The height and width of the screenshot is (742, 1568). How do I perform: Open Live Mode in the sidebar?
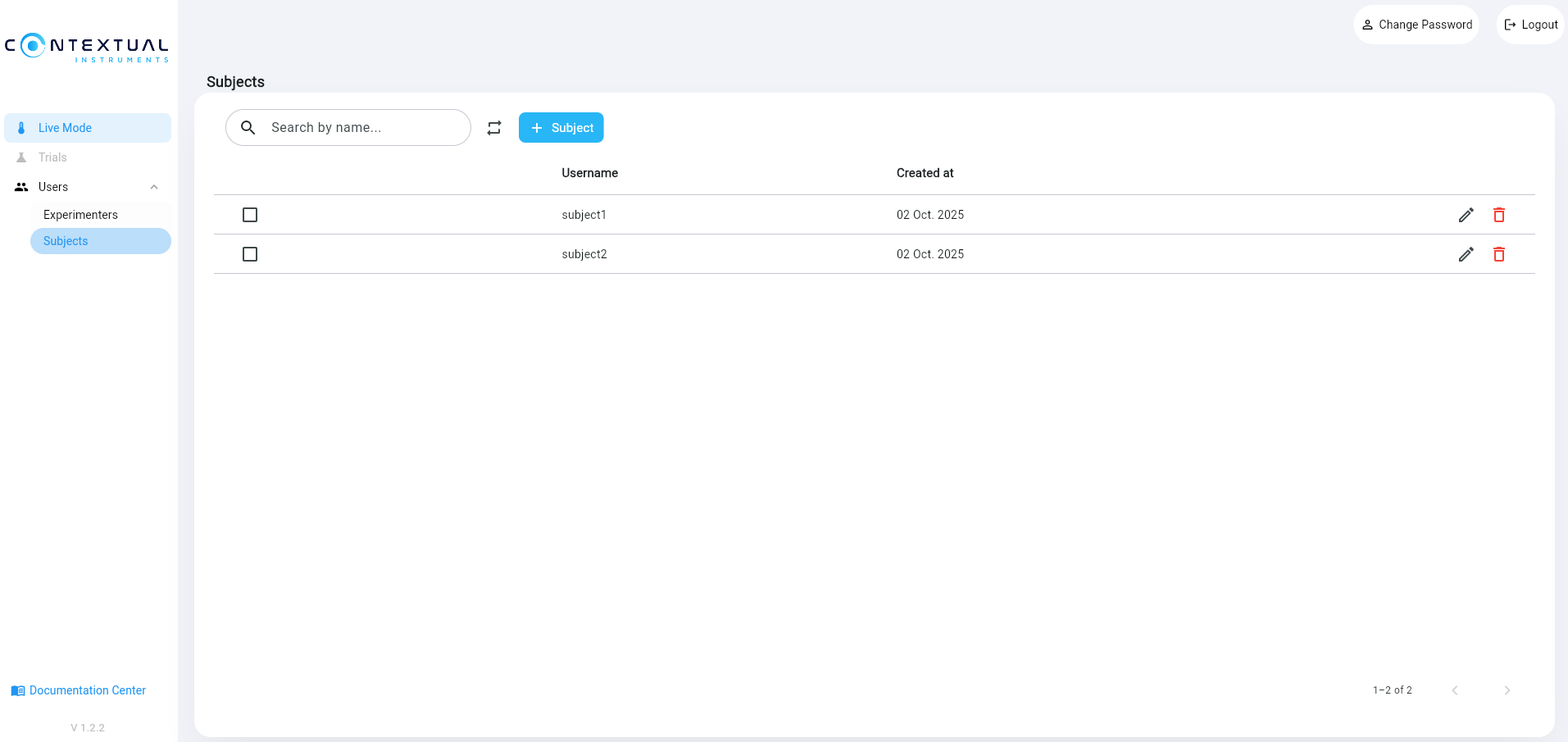tap(65, 128)
